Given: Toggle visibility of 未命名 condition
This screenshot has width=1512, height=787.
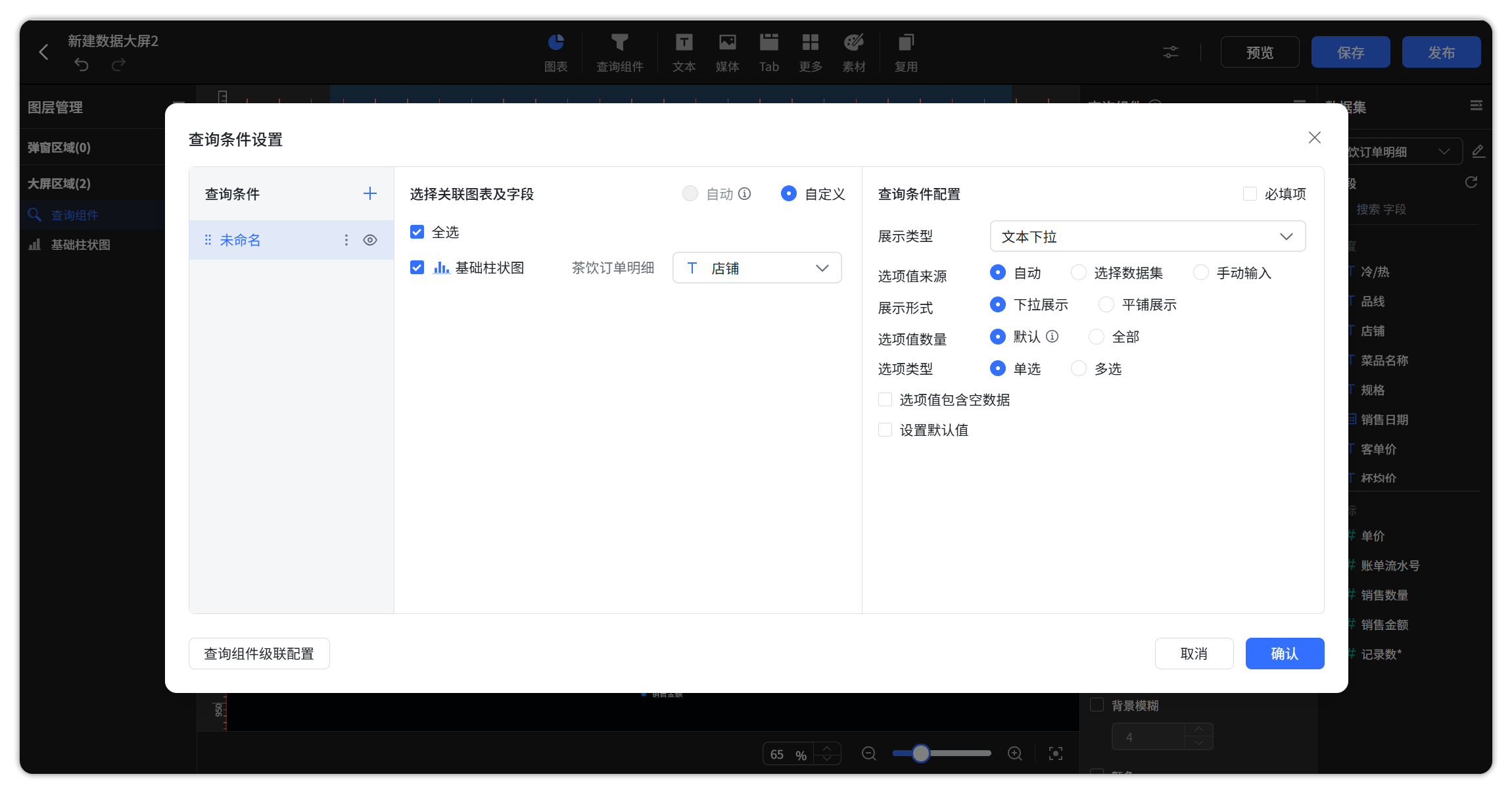Looking at the screenshot, I should click(370, 240).
